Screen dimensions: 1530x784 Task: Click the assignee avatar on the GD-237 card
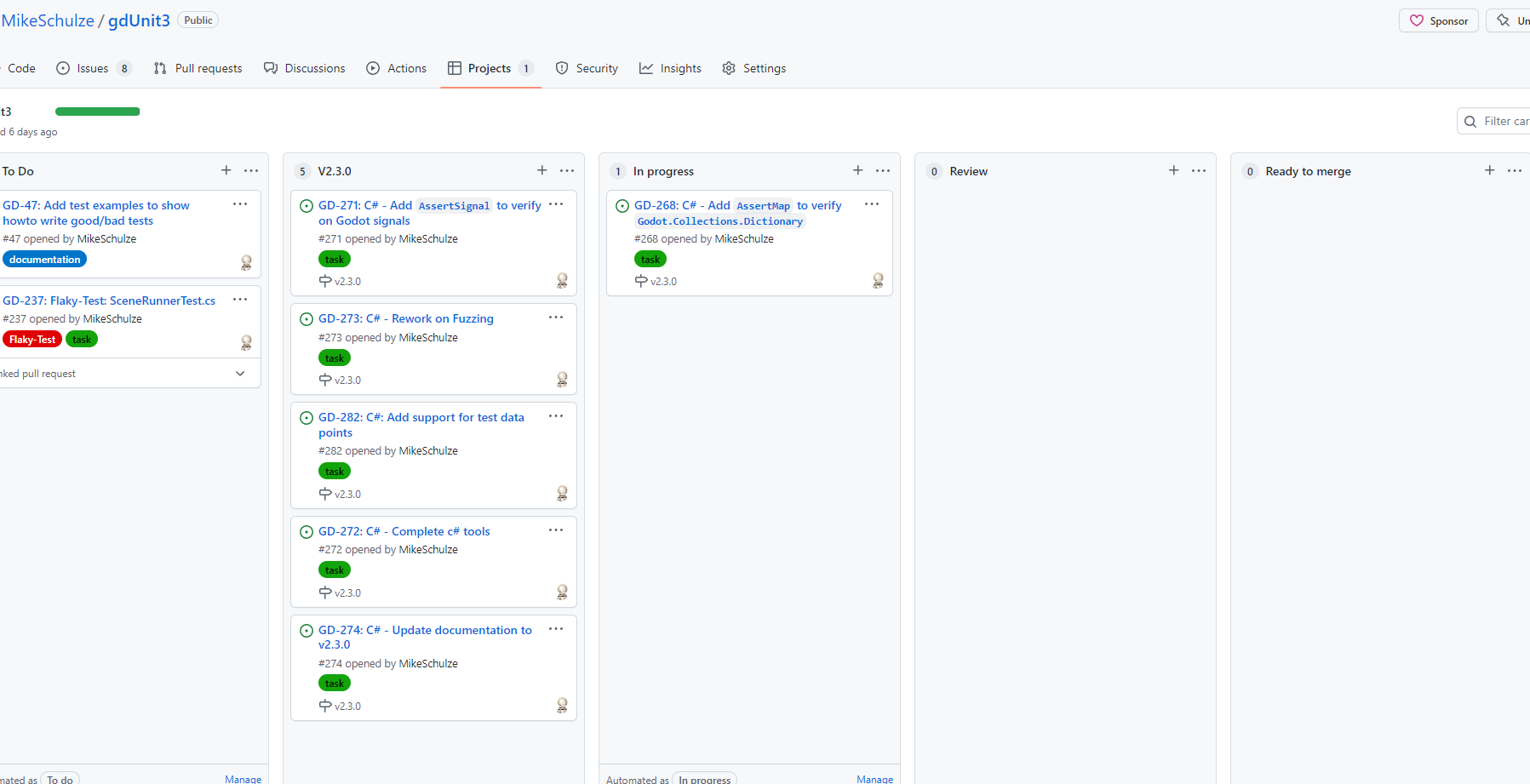(x=246, y=343)
